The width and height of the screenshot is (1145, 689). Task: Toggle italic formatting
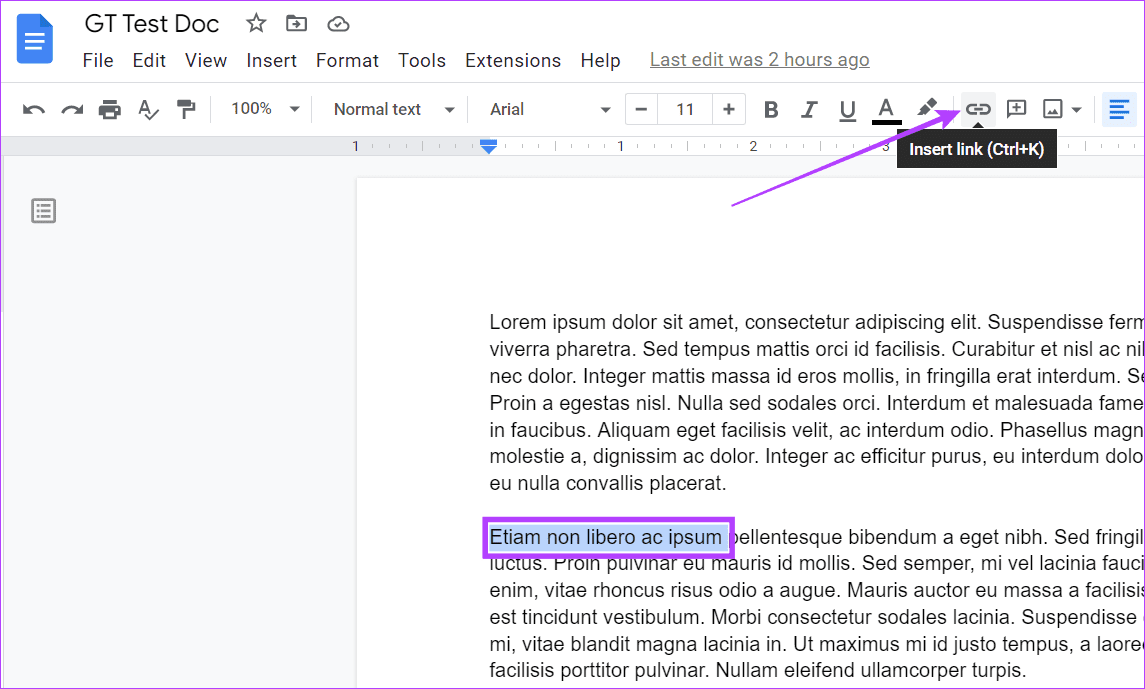pyautogui.click(x=808, y=109)
